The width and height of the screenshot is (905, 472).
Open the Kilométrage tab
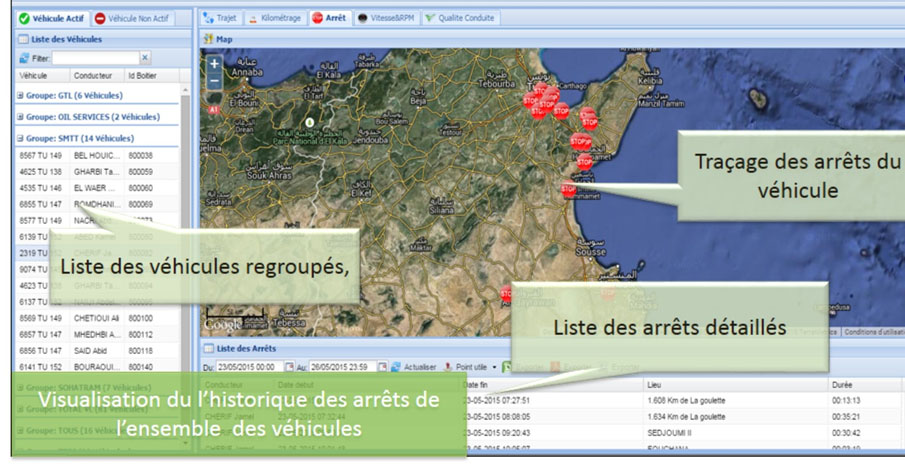(274, 18)
